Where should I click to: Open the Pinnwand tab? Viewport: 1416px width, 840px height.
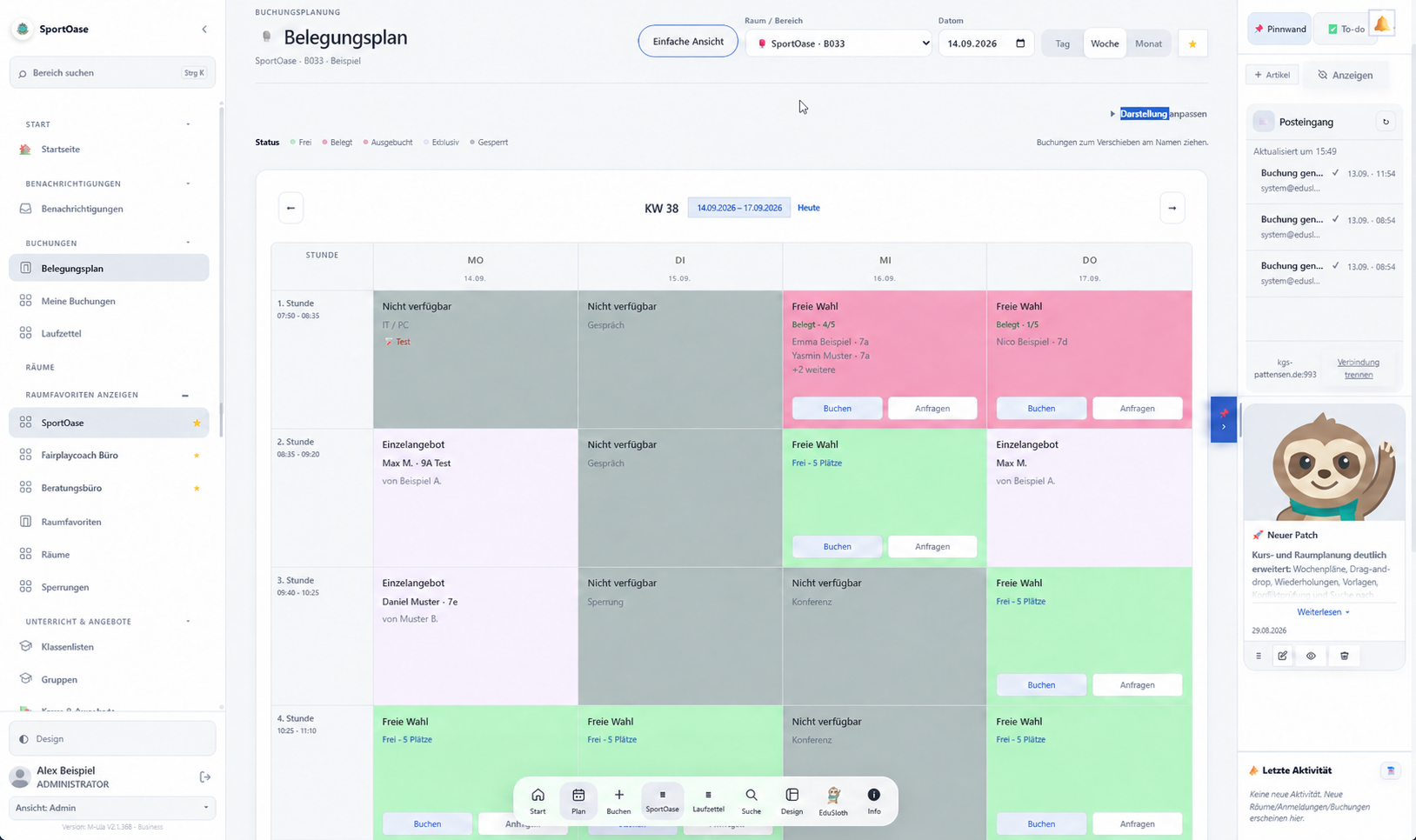(x=1279, y=29)
